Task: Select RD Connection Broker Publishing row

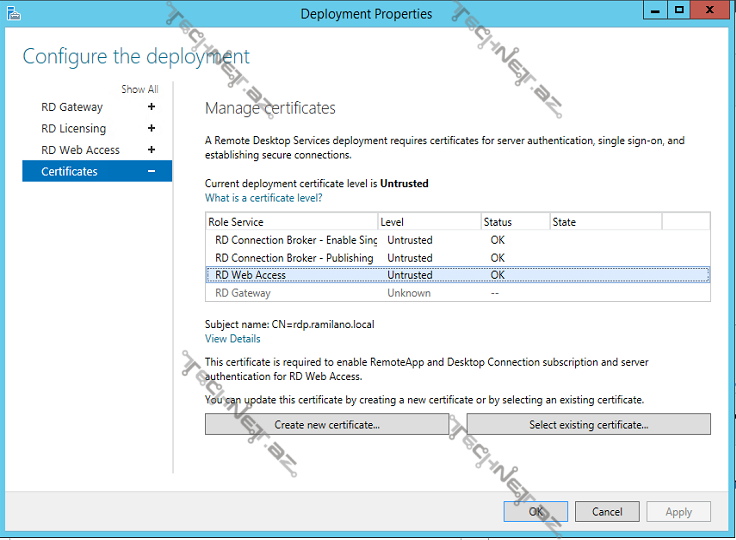Action: click(x=294, y=258)
